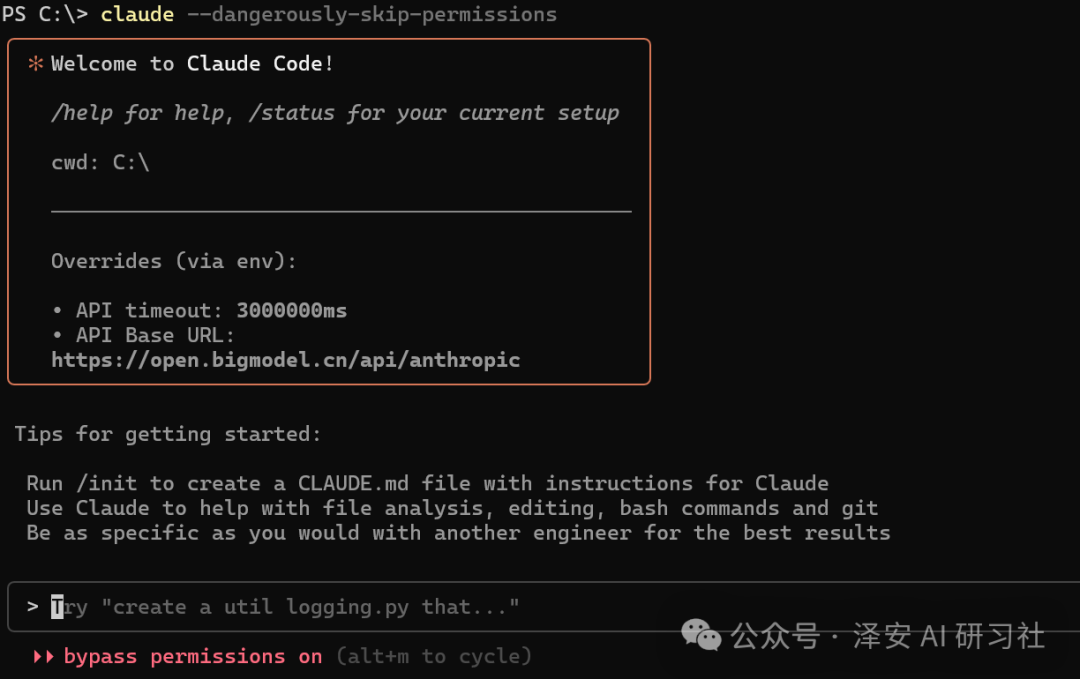
Task: Click the Run /init tip line
Action: (x=427, y=483)
